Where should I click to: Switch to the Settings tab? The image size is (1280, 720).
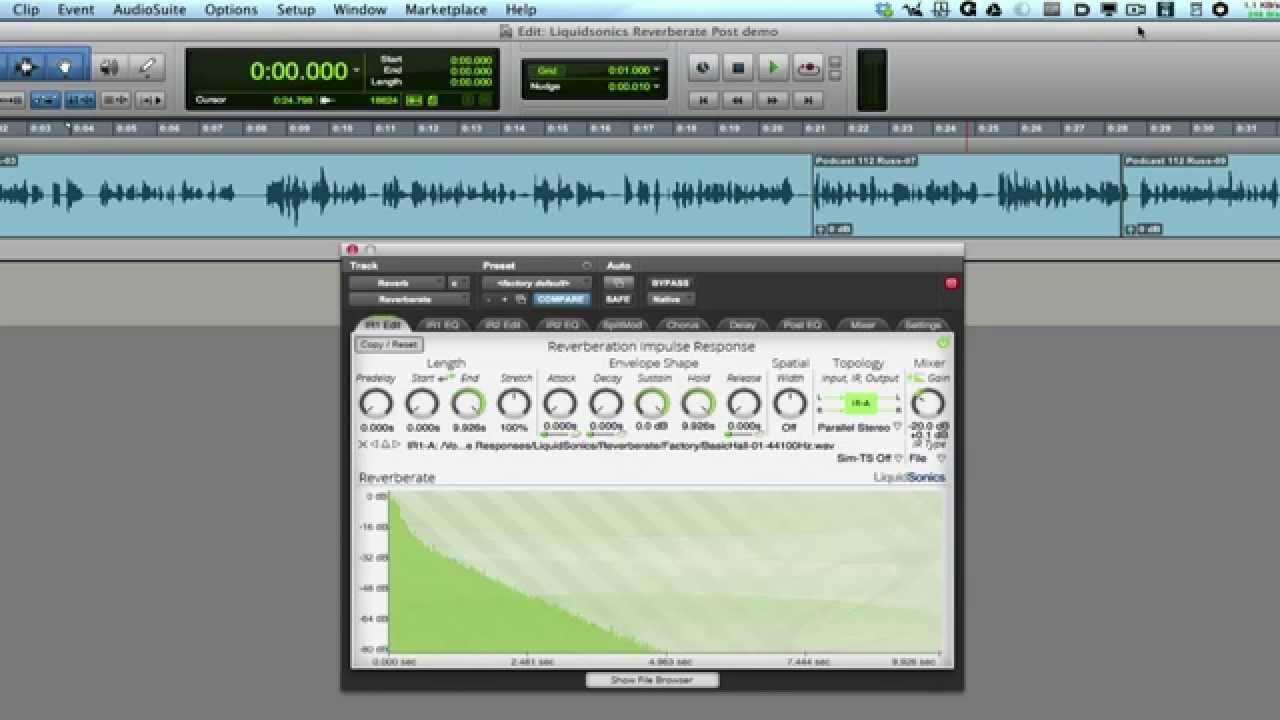click(x=922, y=325)
